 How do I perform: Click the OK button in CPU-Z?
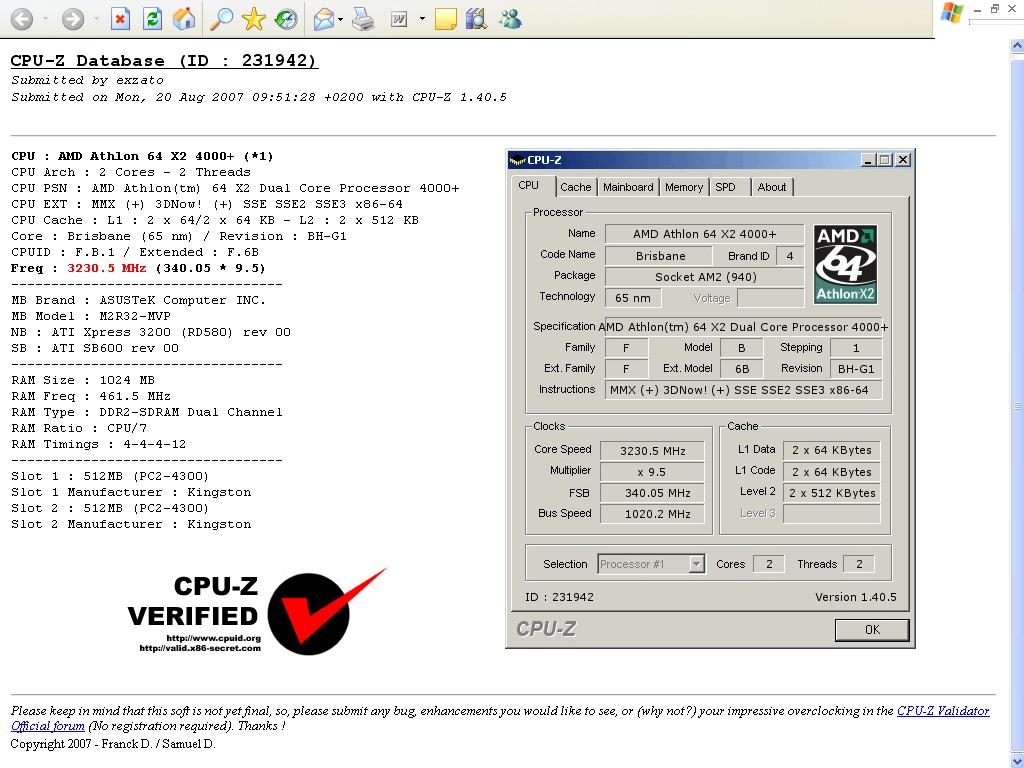click(x=872, y=630)
